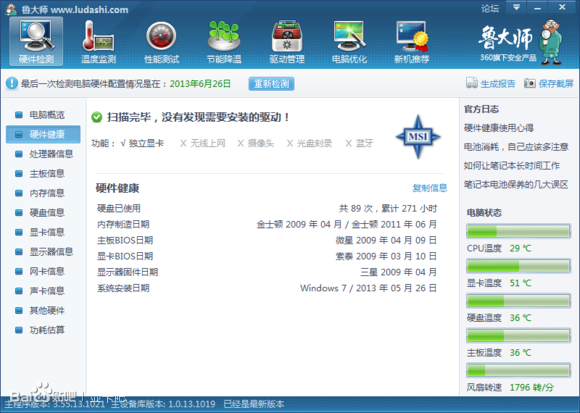Open the title bar dropdown menu arrow
This screenshot has height=413, width=580.
516,7
